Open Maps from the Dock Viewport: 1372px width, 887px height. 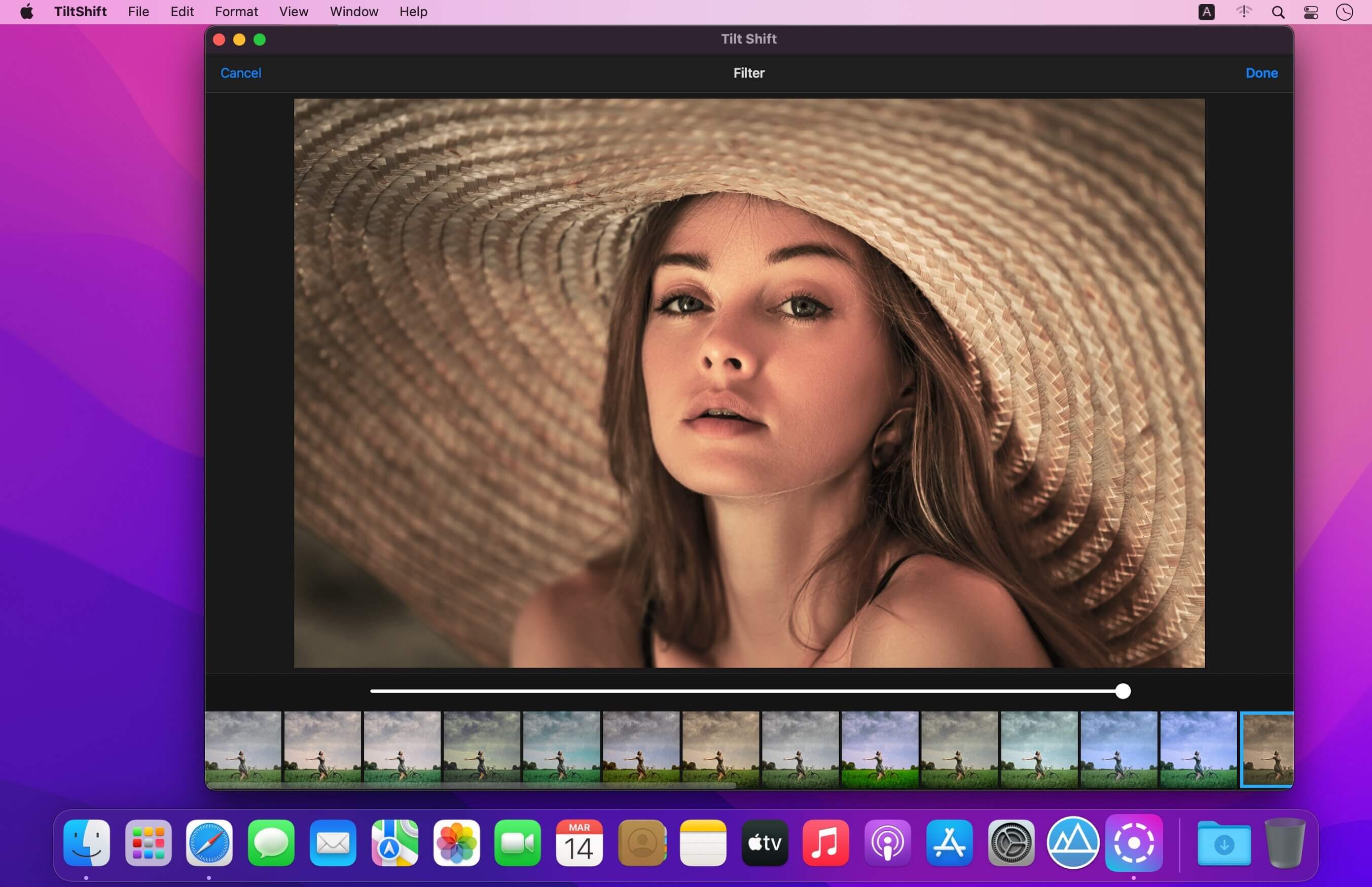coord(394,842)
